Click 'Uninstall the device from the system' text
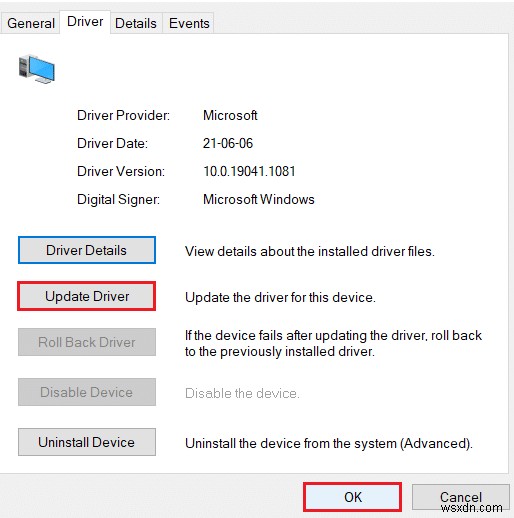Viewport: 514px width, 518px height. pyautogui.click(x=329, y=443)
